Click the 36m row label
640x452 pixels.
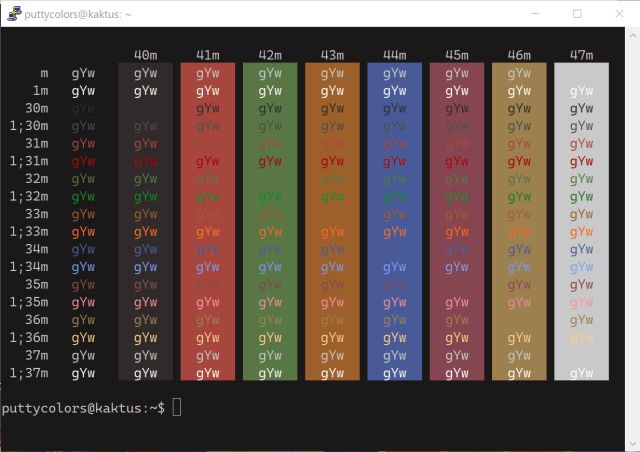tap(36, 320)
